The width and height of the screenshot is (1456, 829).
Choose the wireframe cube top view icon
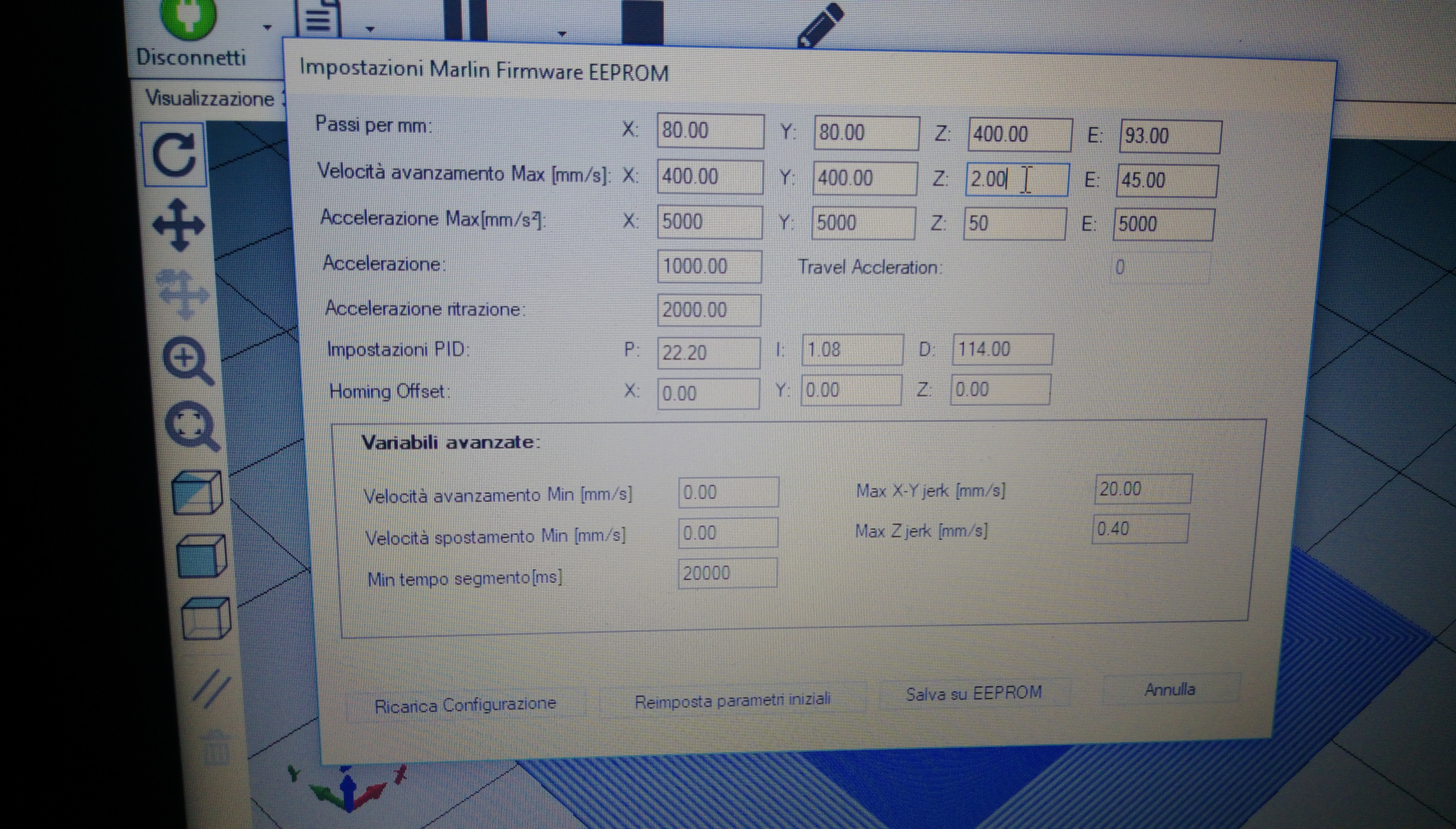205,618
